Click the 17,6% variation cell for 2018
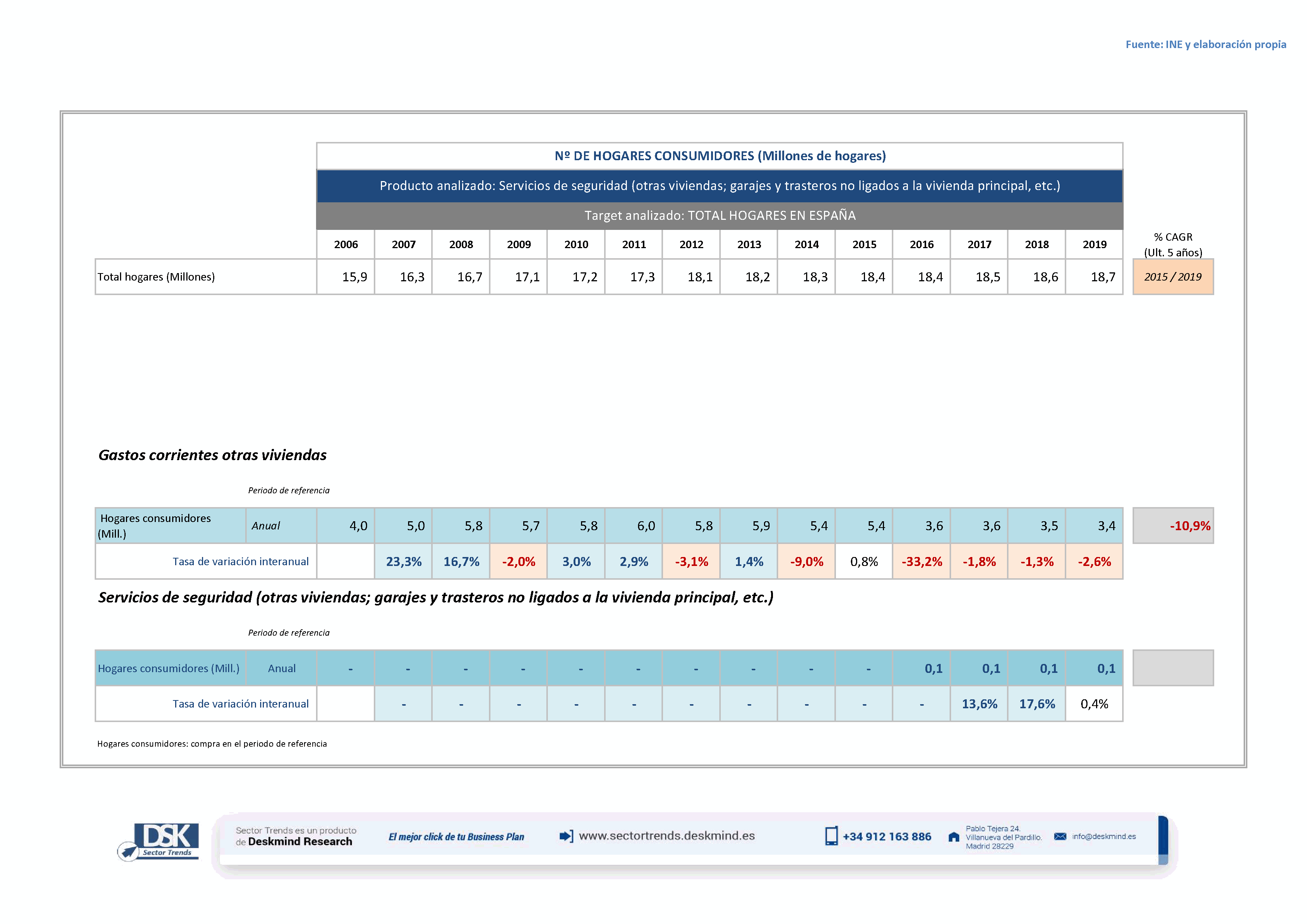Viewport: 1307px width, 924px height. [x=1036, y=704]
